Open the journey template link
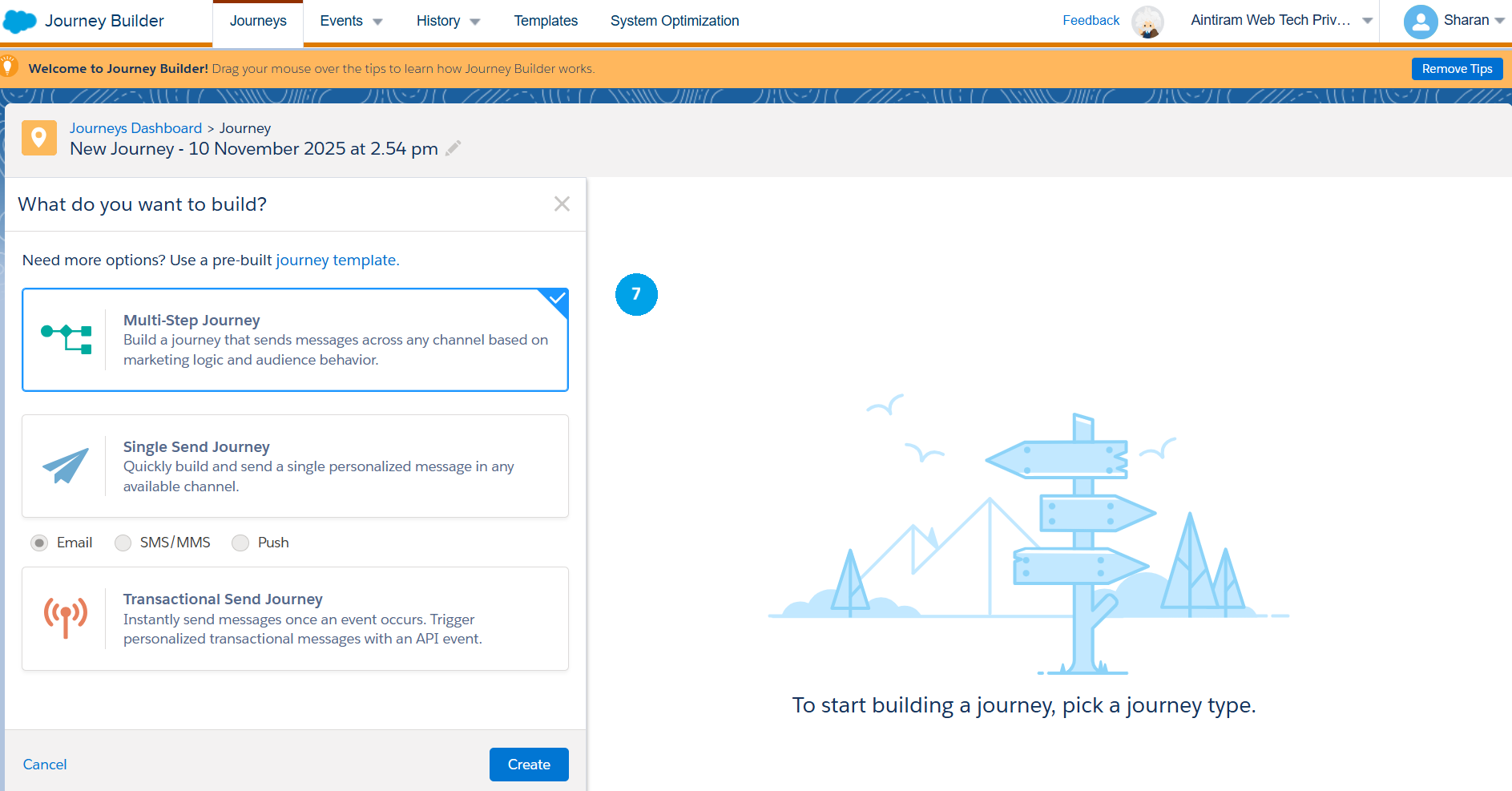Viewport: 1512px width, 791px height. (337, 260)
